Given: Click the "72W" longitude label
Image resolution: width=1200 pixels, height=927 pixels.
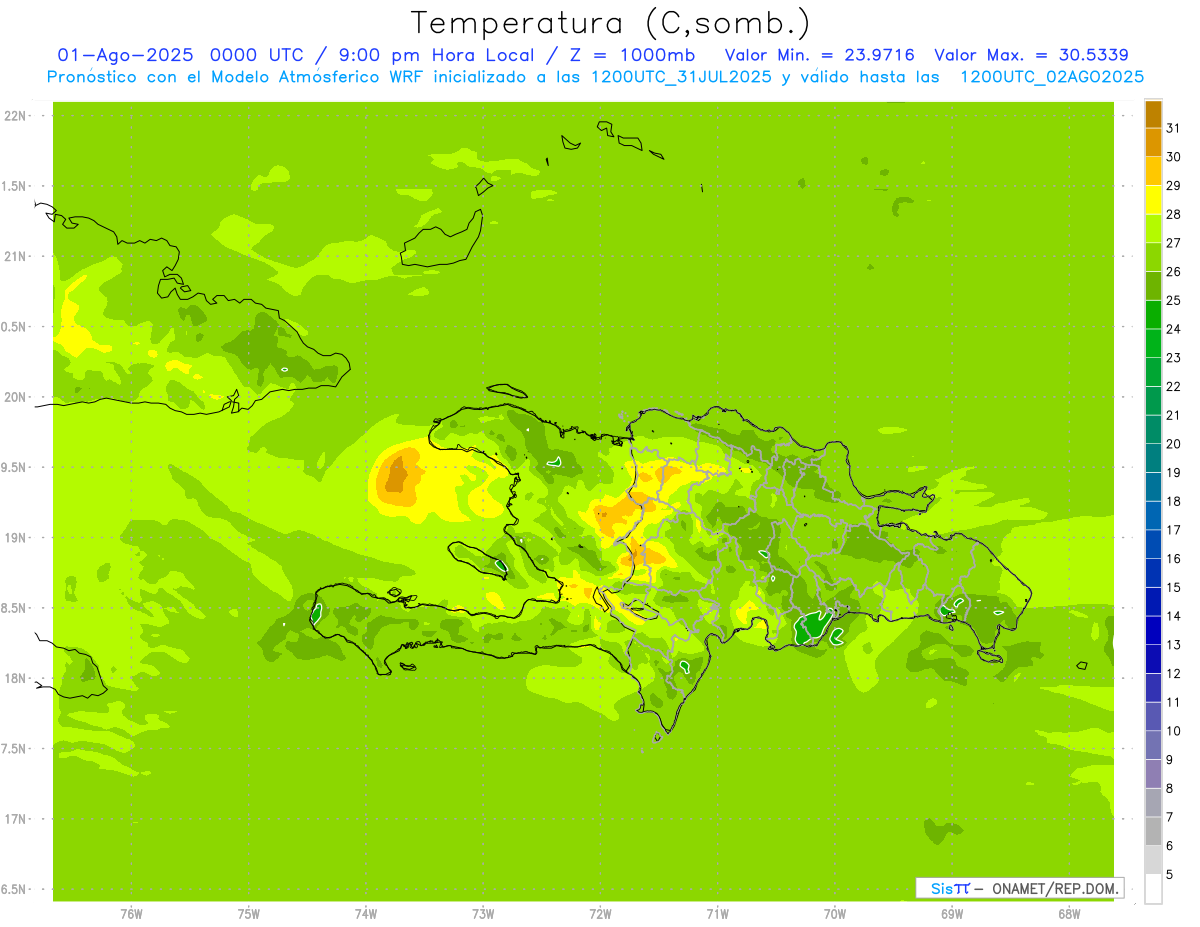Looking at the screenshot, I should click(600, 913).
